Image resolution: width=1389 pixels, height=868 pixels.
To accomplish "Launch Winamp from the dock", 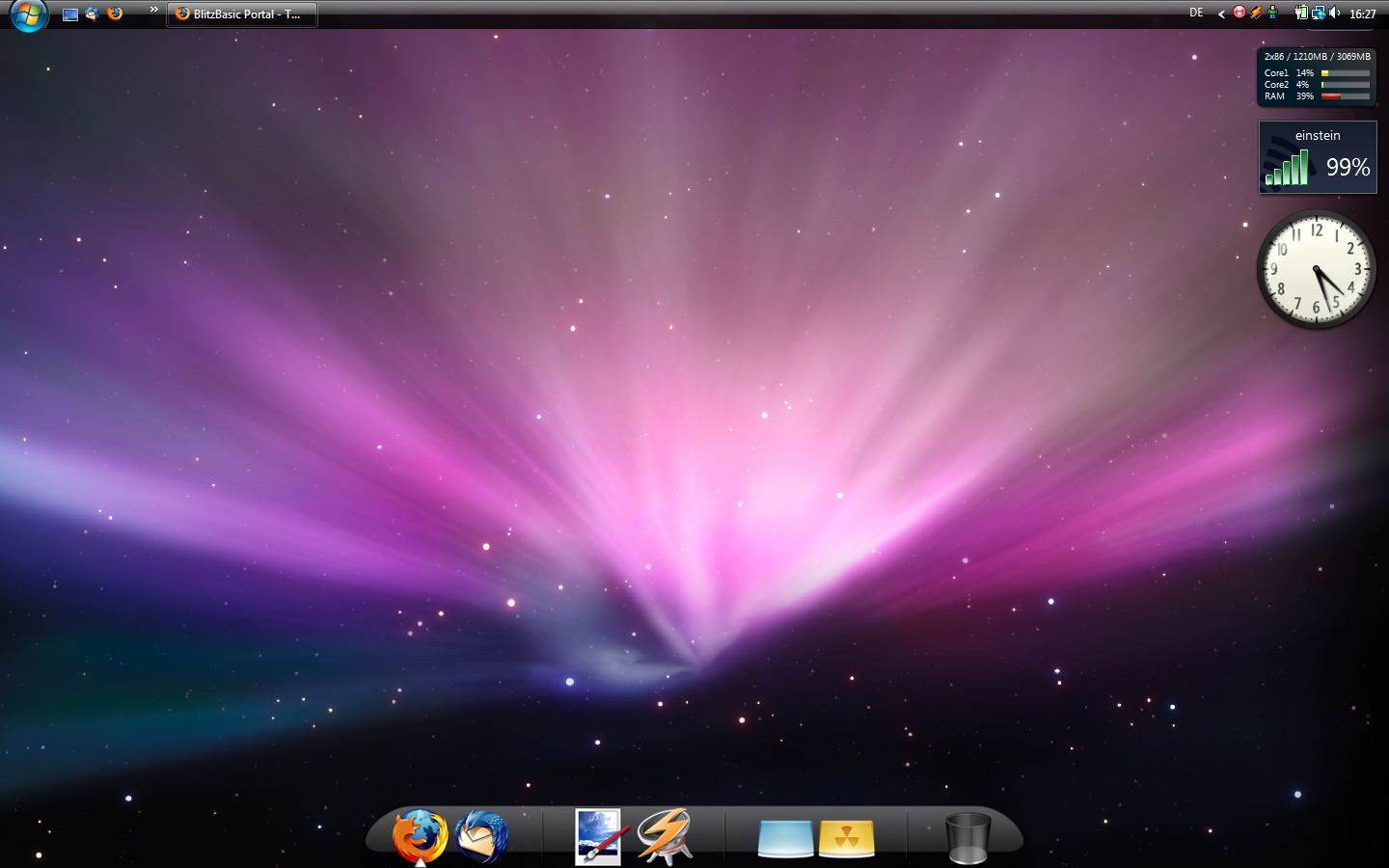I will point(665,835).
